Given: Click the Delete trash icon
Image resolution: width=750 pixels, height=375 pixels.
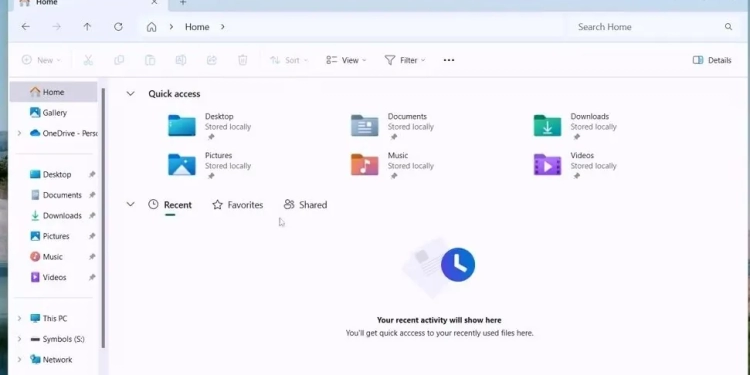Looking at the screenshot, I should pyautogui.click(x=243, y=60).
